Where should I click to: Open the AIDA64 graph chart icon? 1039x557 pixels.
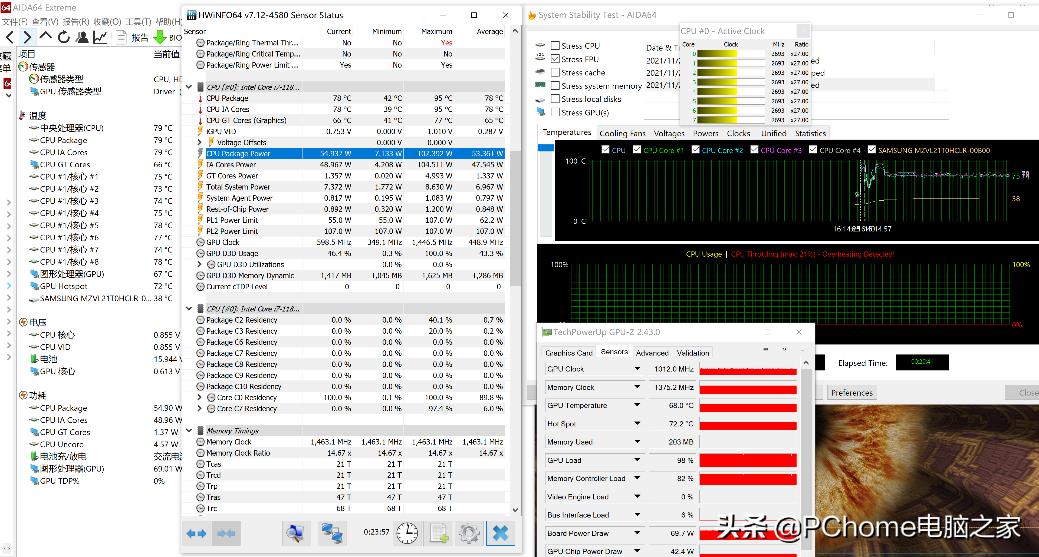click(100, 37)
